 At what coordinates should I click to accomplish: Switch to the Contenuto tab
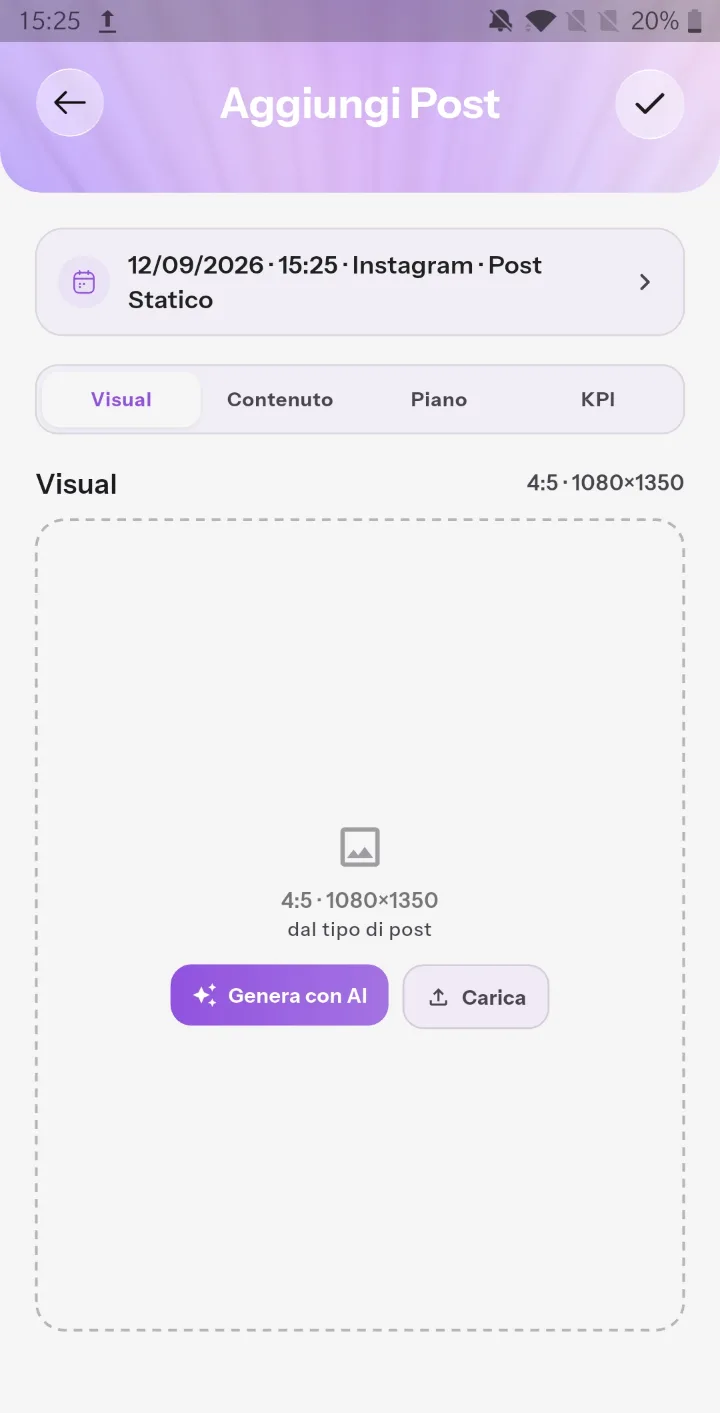280,399
